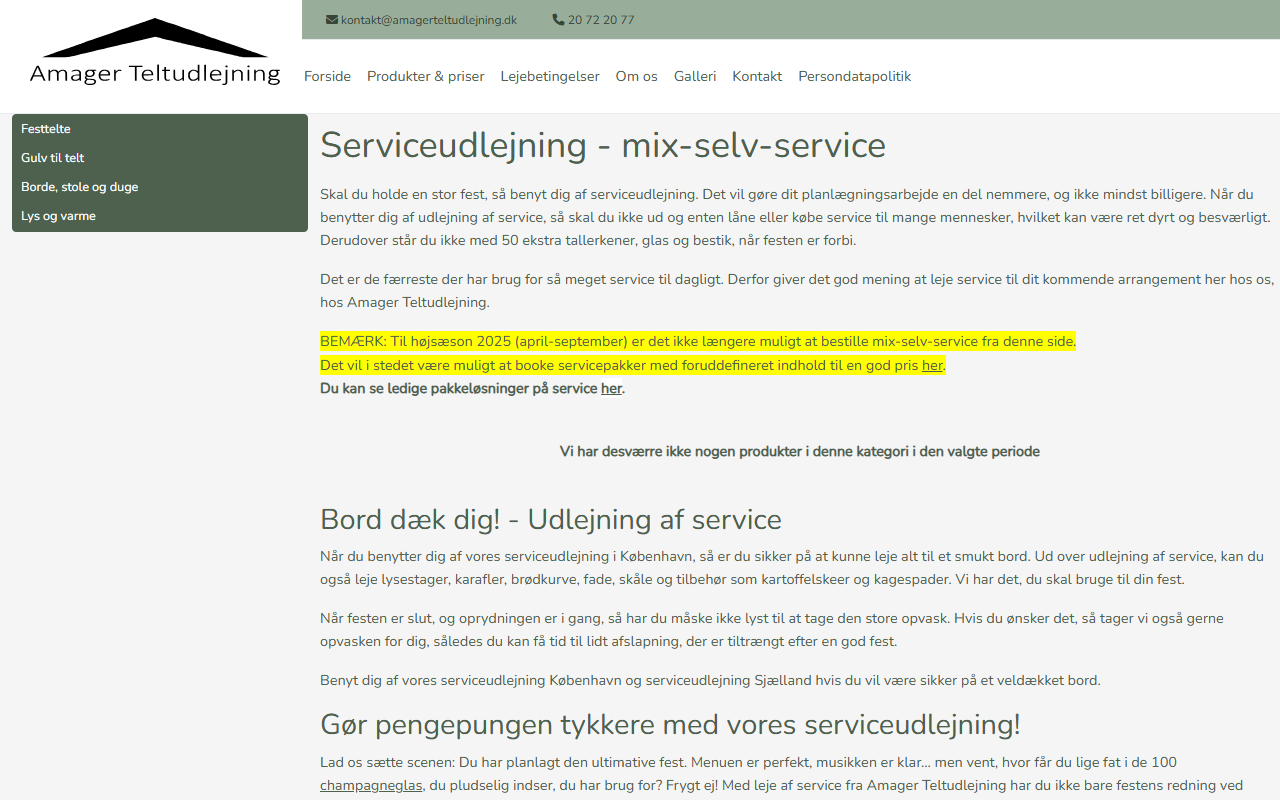Click the 'her' link after ledige pakkeløsninger på service
The image size is (1280, 800).
pos(611,389)
